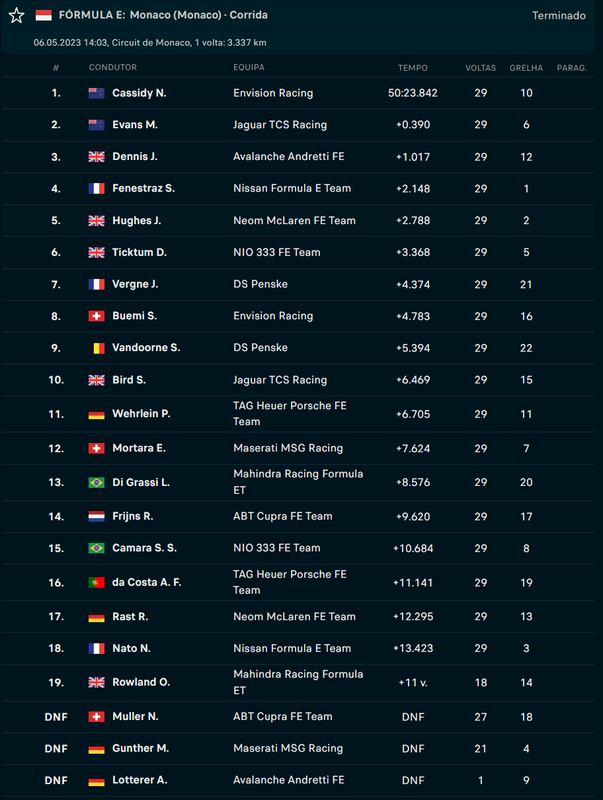Click the UK flag next to Bird S.
The image size is (603, 800).
[96, 380]
